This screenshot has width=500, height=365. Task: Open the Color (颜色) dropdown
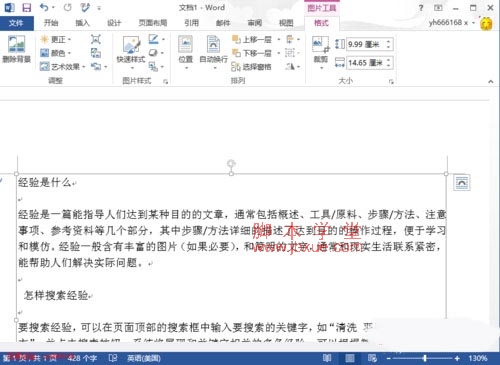pyautogui.click(x=56, y=53)
